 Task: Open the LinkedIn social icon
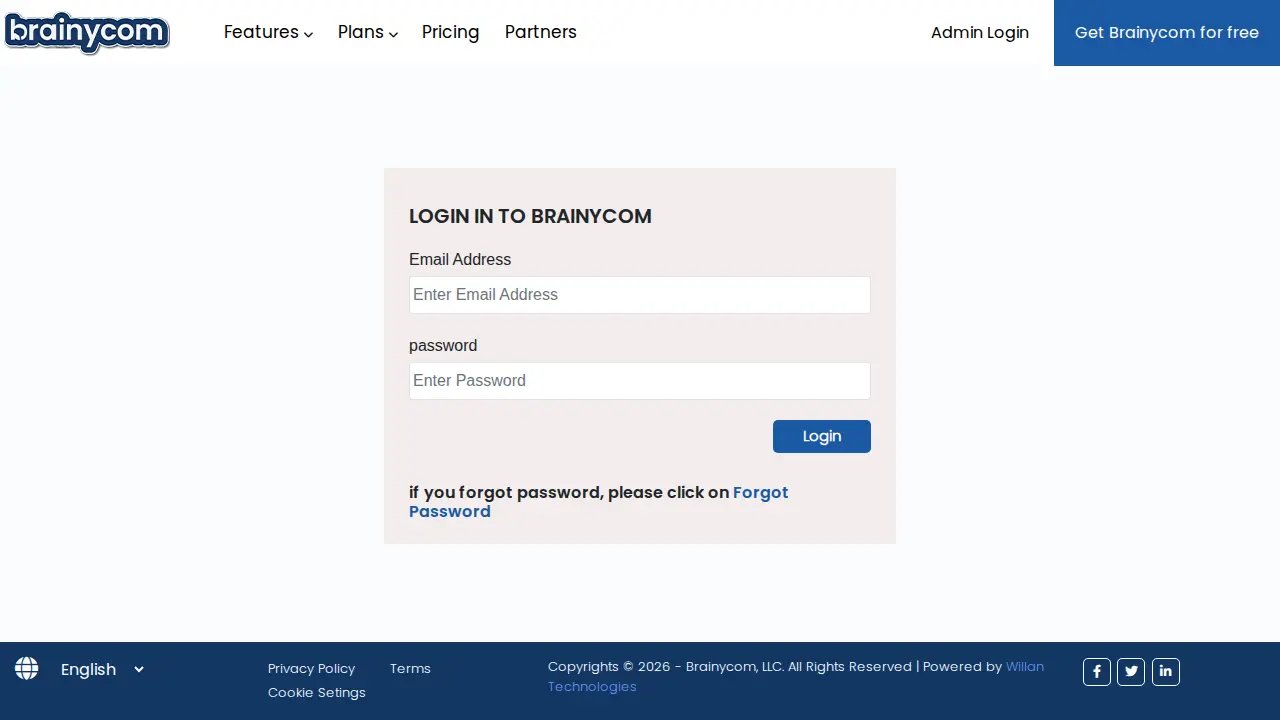(x=1166, y=672)
